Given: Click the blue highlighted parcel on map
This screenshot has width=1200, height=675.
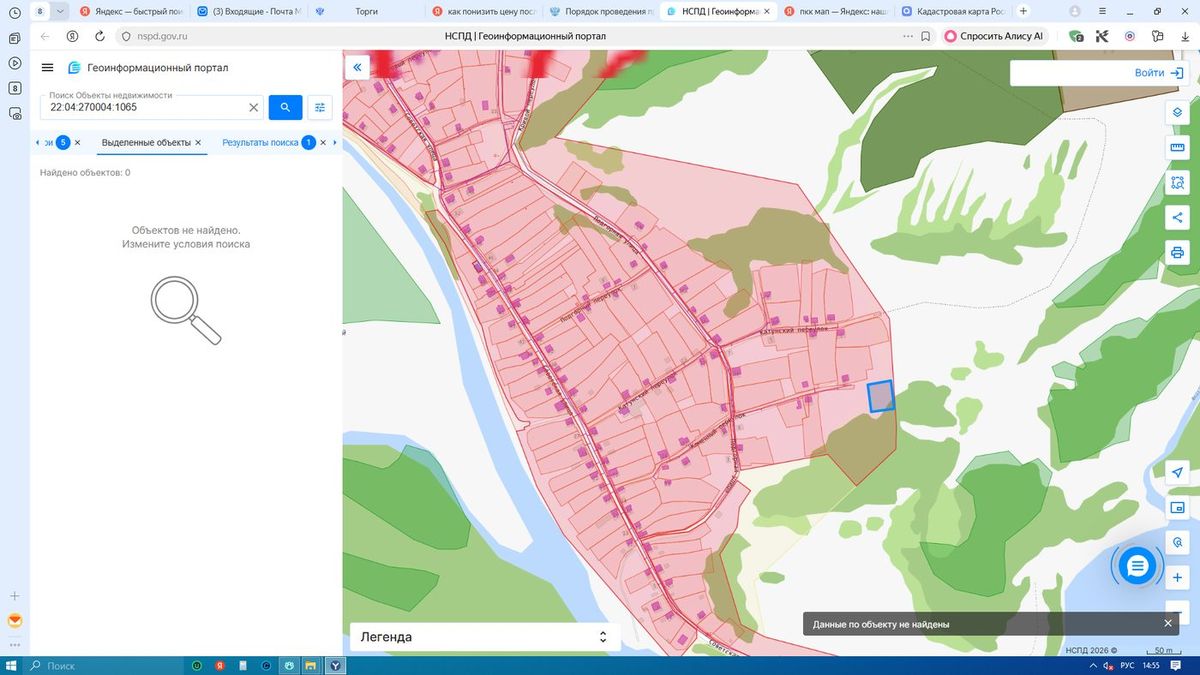Looking at the screenshot, I should click(880, 396).
